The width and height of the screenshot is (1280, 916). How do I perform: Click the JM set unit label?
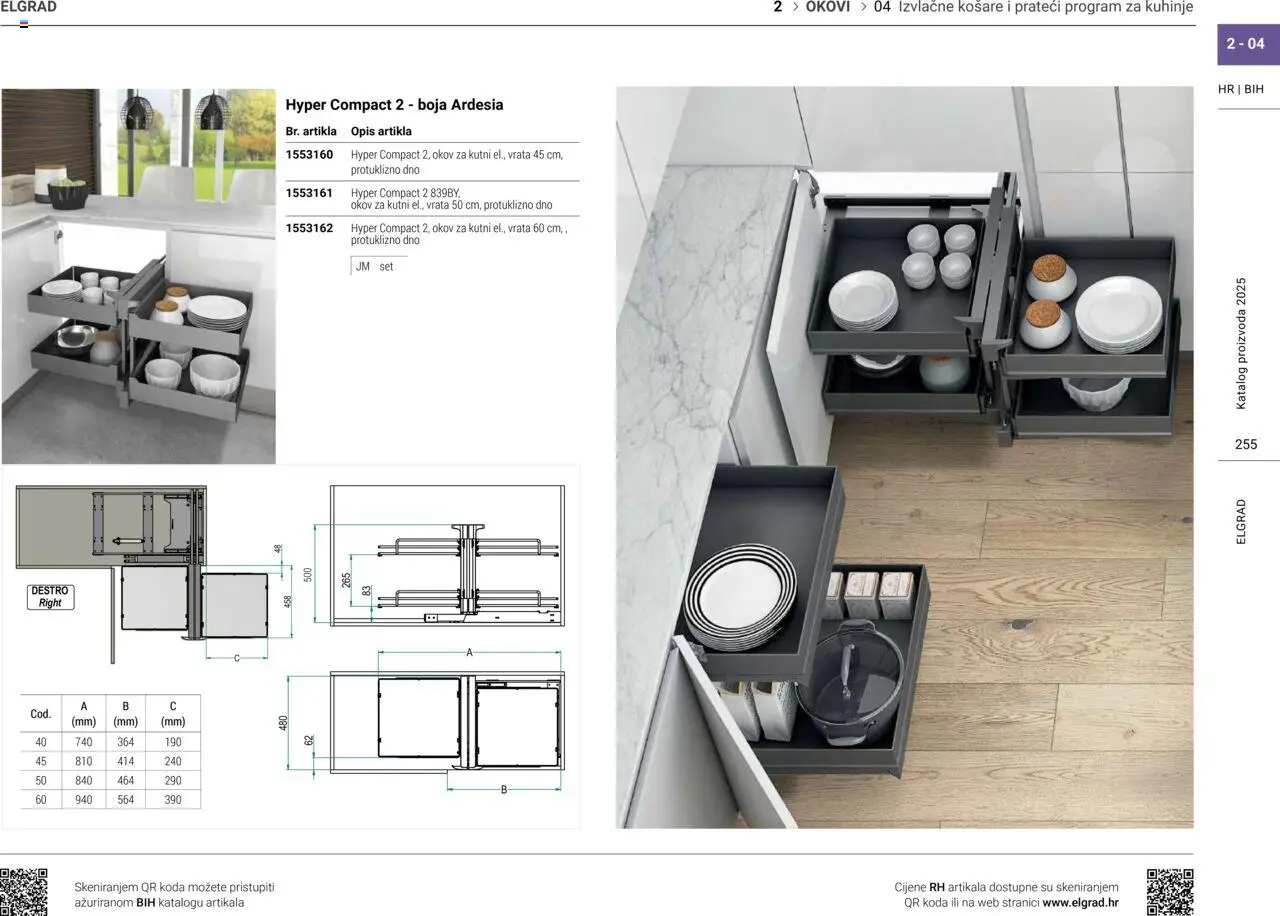[x=375, y=267]
